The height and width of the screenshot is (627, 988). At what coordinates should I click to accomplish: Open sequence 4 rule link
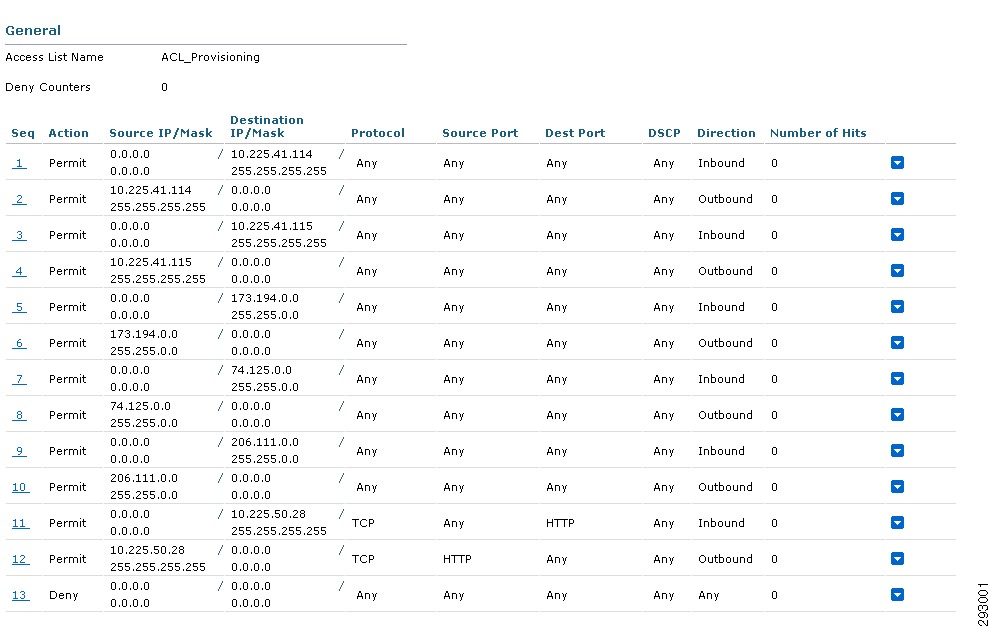pos(19,271)
